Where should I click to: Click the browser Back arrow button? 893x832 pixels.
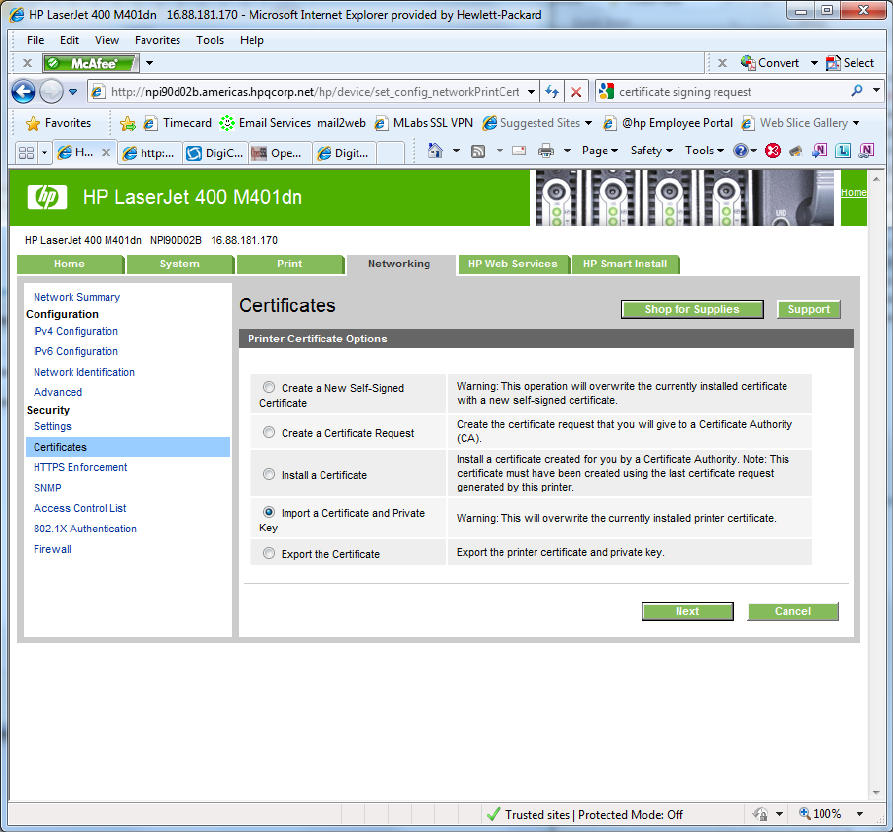(23, 92)
